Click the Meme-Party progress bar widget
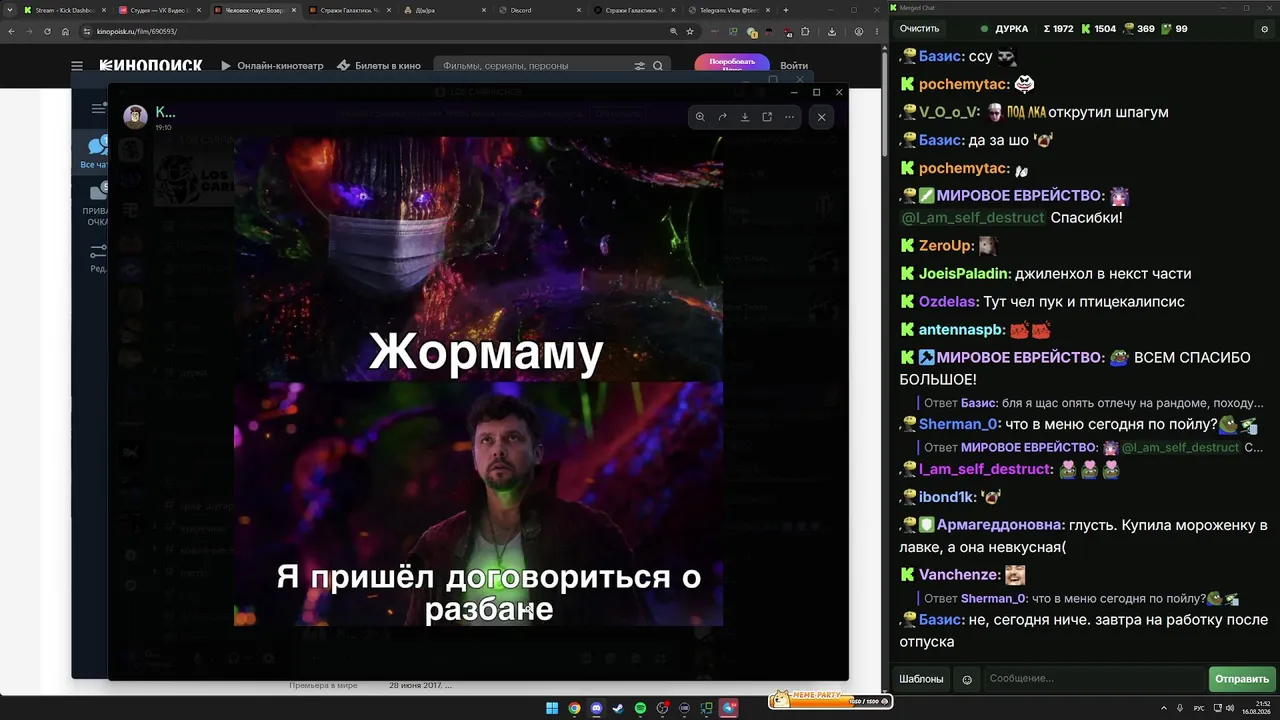Screen dimensions: 1280x720 (x=830, y=700)
